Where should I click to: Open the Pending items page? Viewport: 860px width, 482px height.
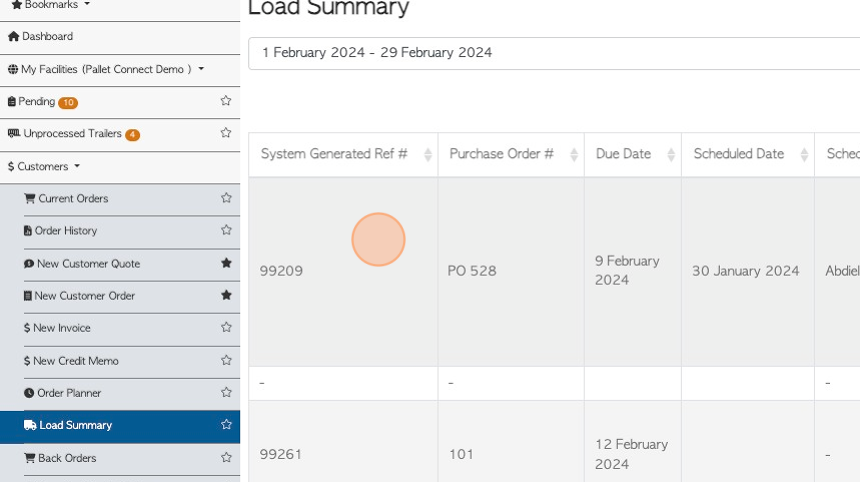tap(37, 101)
